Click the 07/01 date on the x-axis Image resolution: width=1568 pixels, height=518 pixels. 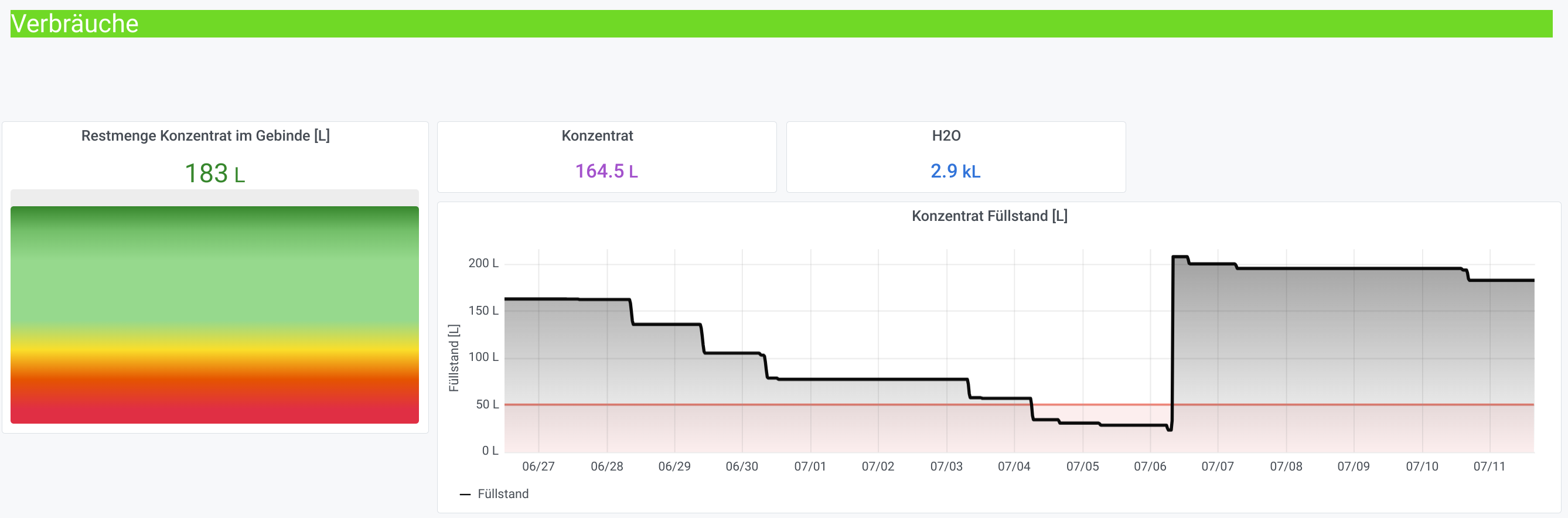point(810,466)
